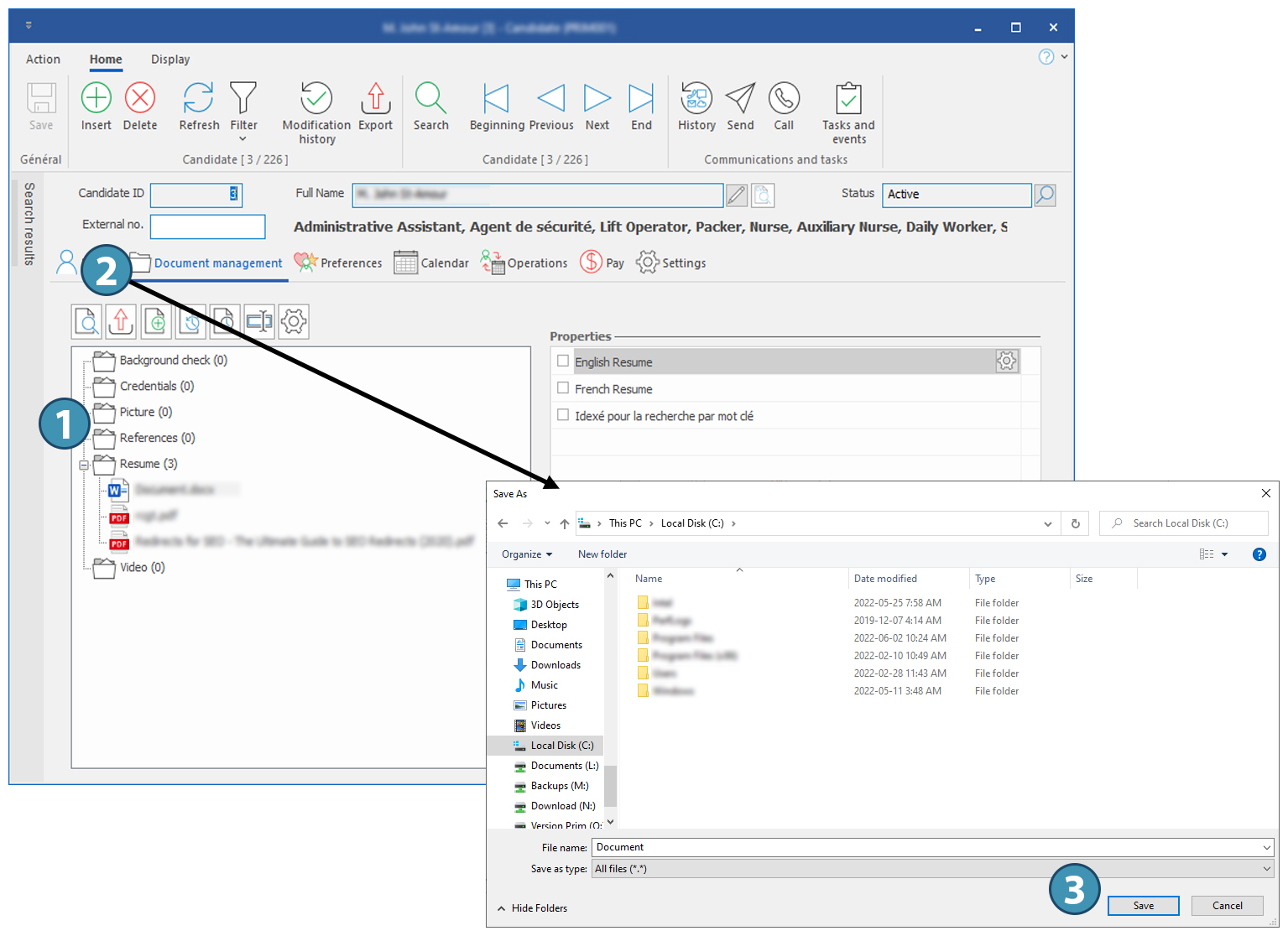This screenshot has width=1288, height=936.
Task: Check the English Resume checkbox
Action: [563, 361]
